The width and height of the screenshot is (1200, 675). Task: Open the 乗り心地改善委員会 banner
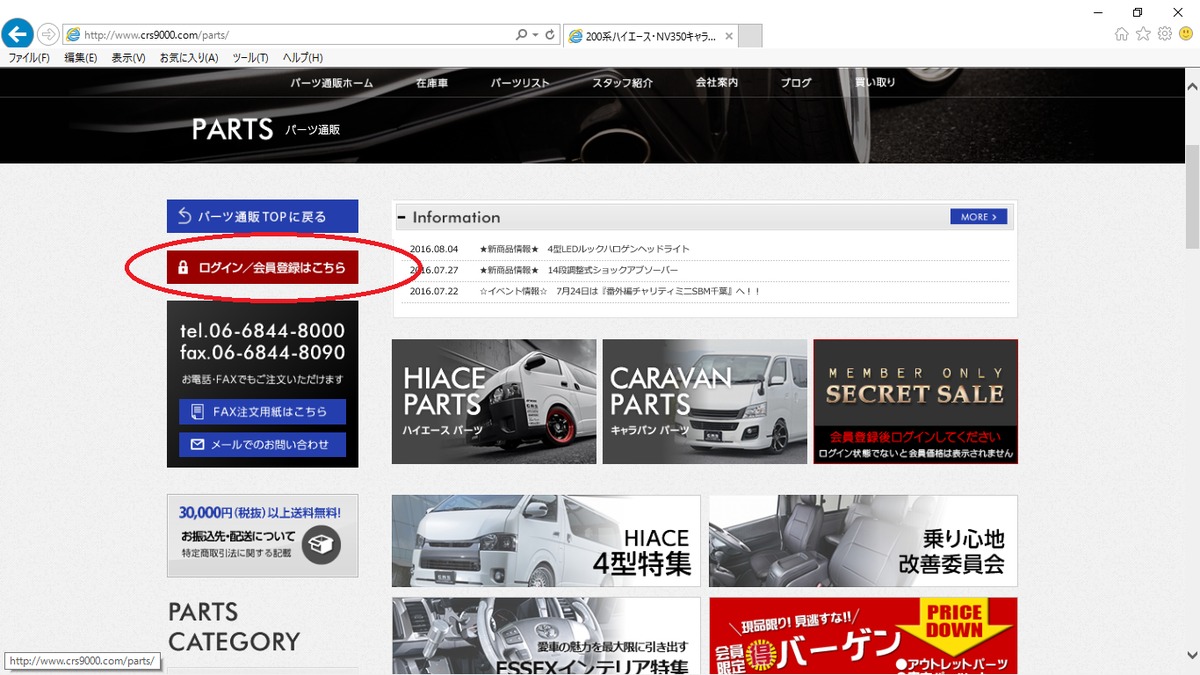pyautogui.click(x=863, y=540)
